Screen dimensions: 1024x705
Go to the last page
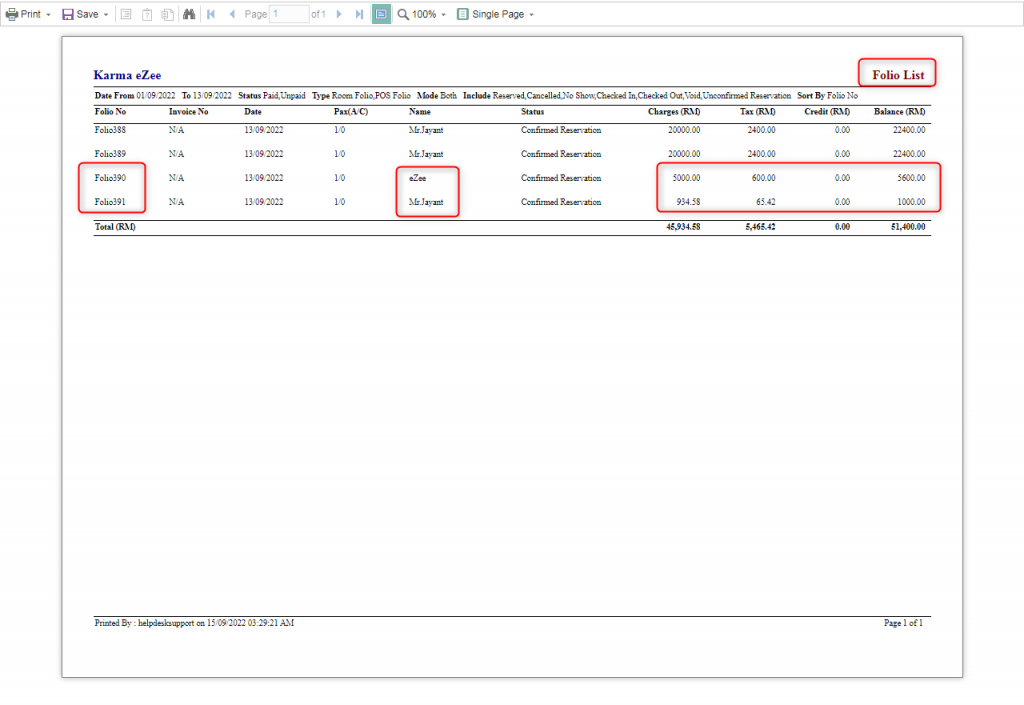[359, 14]
